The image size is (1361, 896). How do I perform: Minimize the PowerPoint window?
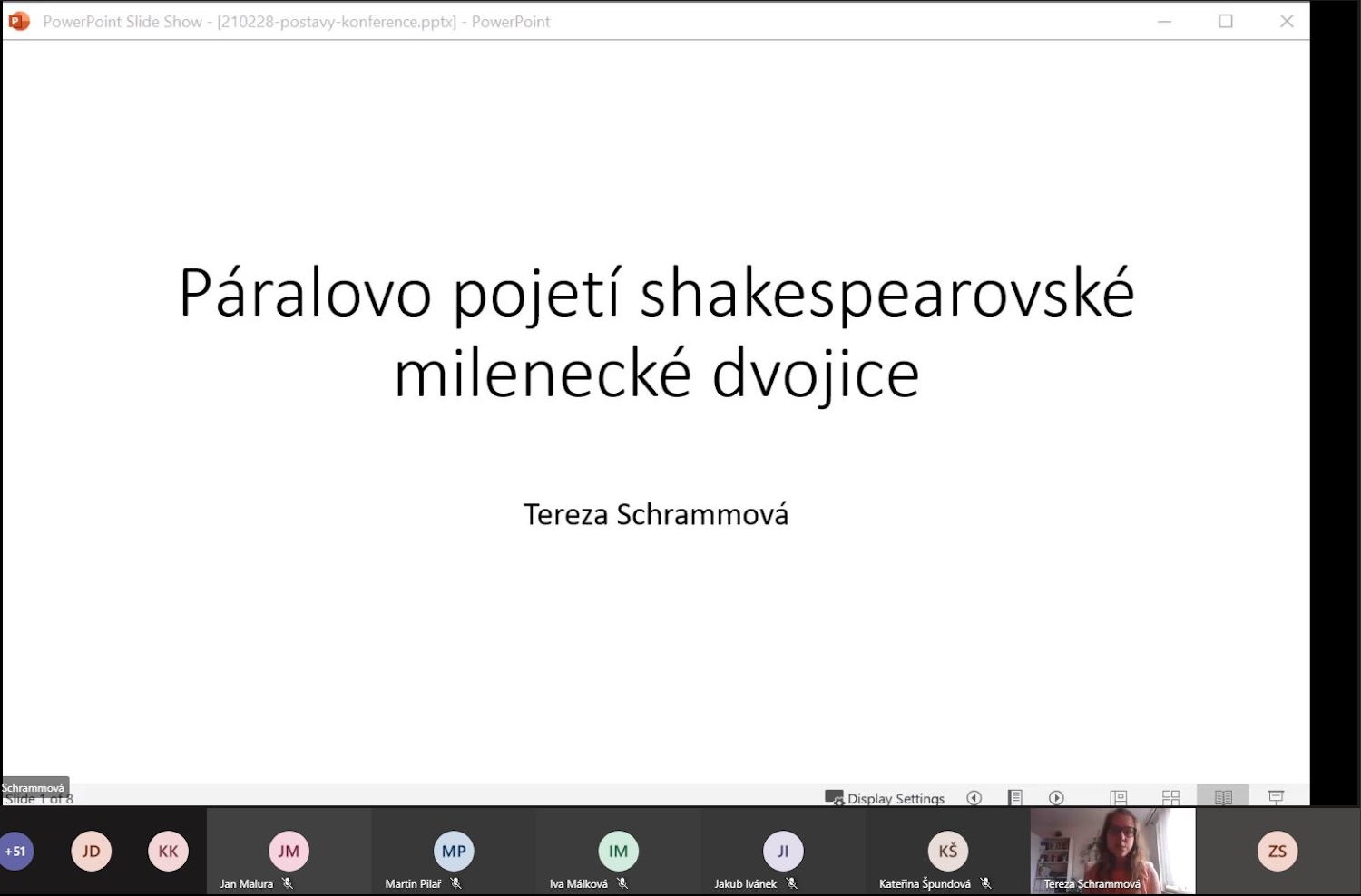pyautogui.click(x=1165, y=21)
